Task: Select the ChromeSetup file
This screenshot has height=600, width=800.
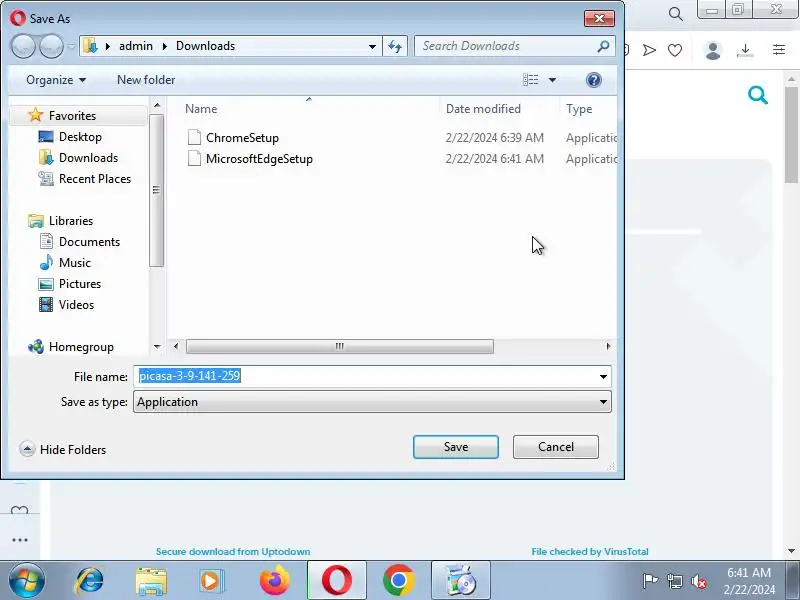Action: 242,138
